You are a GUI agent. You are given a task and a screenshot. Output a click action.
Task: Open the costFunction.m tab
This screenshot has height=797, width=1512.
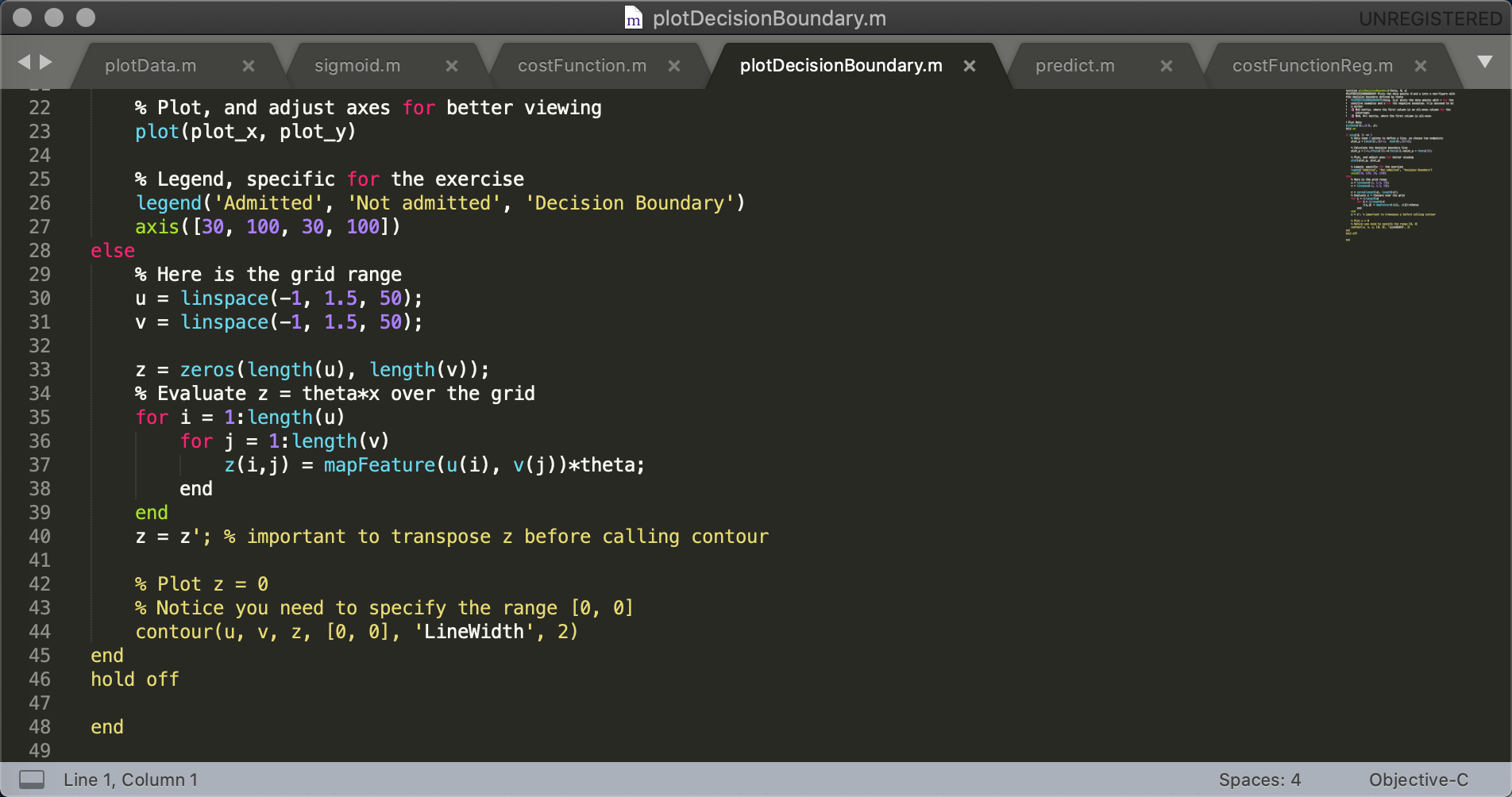[582, 66]
